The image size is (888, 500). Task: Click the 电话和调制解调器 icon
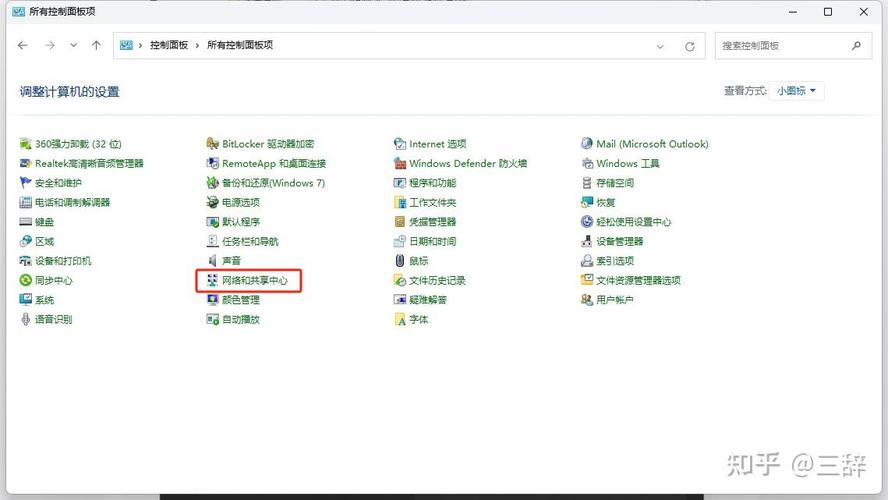[x=25, y=202]
